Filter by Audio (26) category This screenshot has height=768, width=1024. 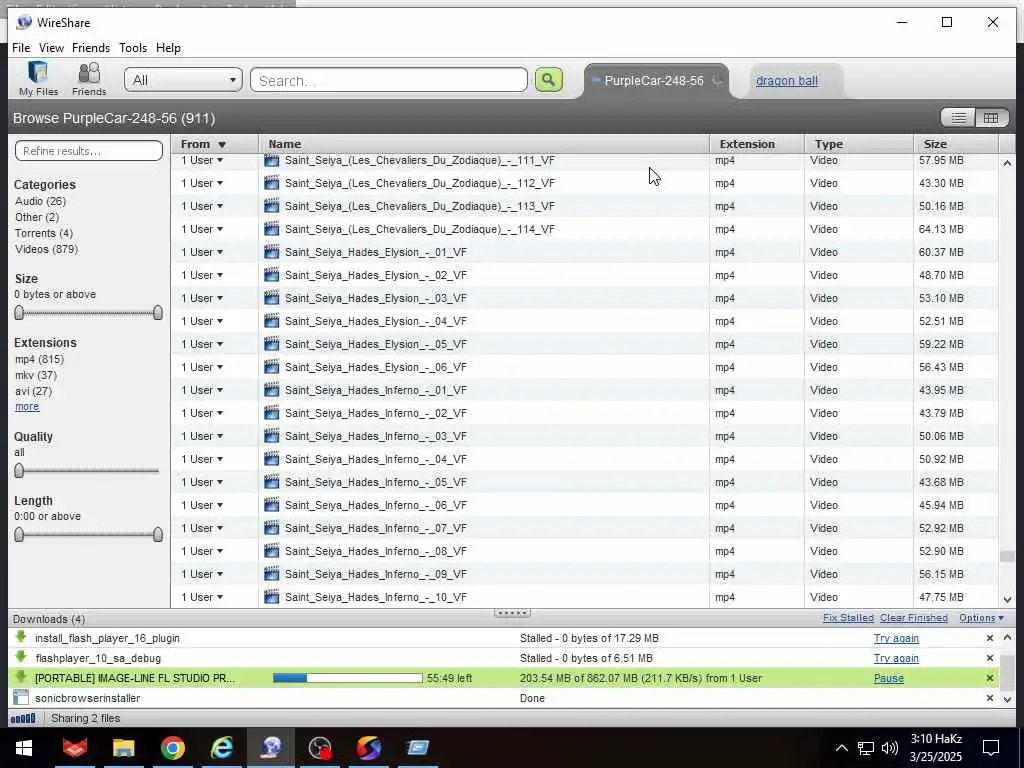(x=40, y=201)
